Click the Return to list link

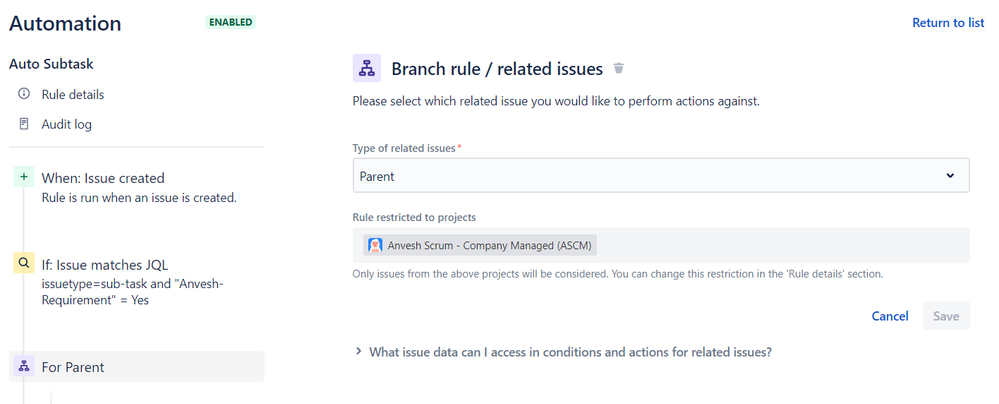(947, 23)
